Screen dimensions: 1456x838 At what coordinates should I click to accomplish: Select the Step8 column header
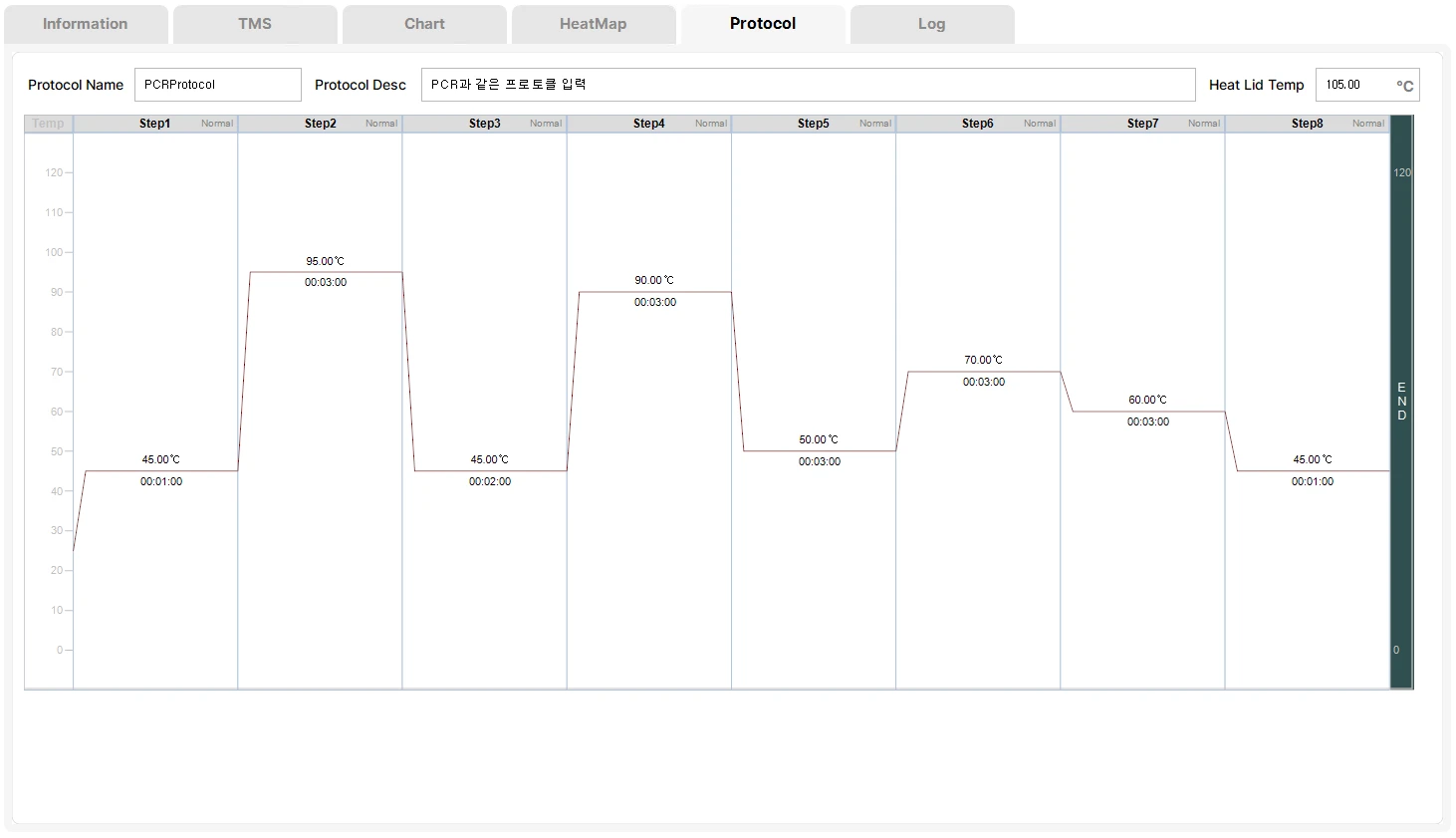(1307, 124)
